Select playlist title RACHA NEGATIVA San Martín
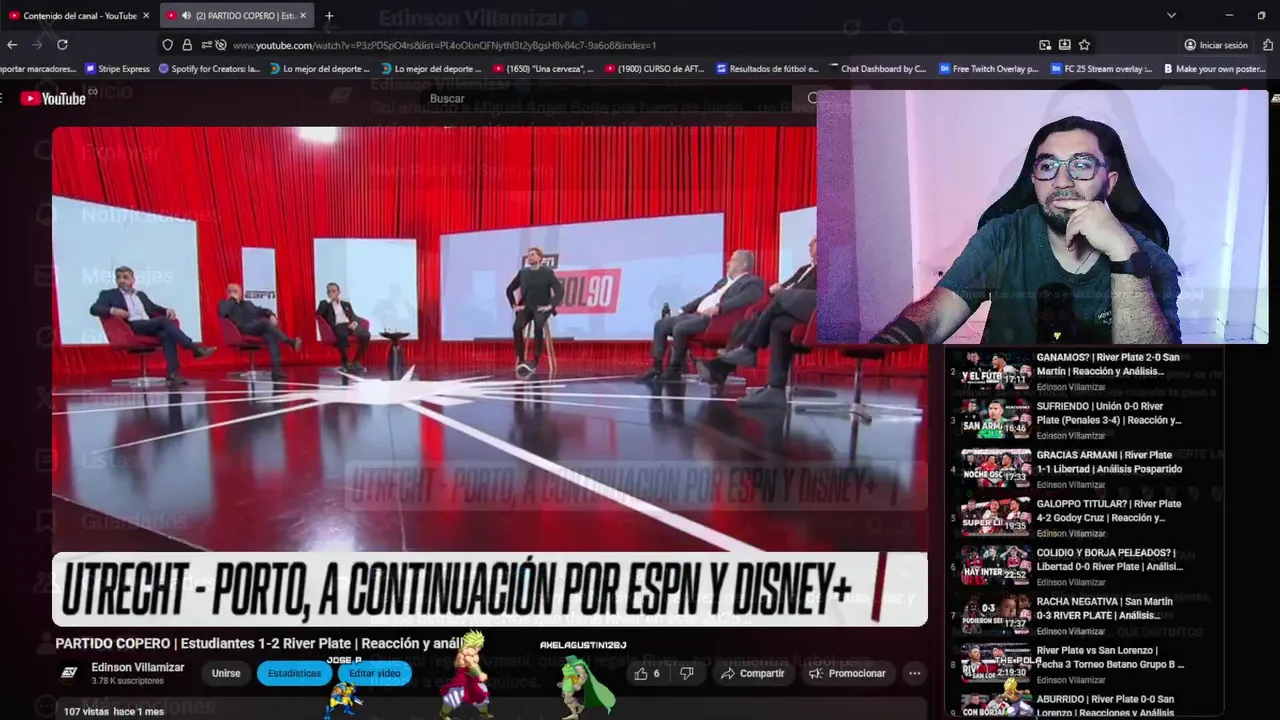Viewport: 1280px width, 720px height. (x=1107, y=608)
